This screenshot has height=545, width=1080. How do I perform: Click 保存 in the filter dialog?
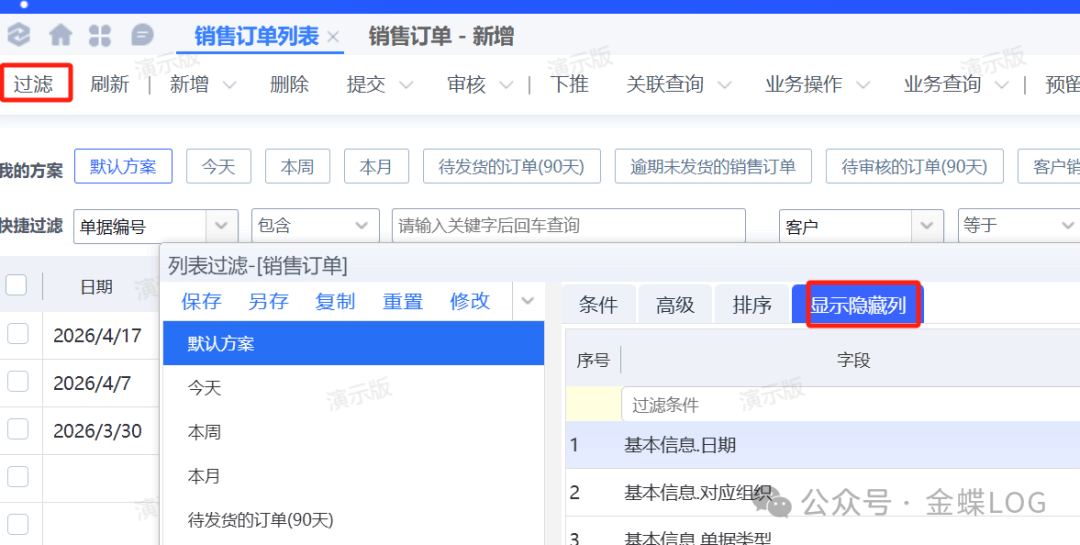pyautogui.click(x=201, y=302)
